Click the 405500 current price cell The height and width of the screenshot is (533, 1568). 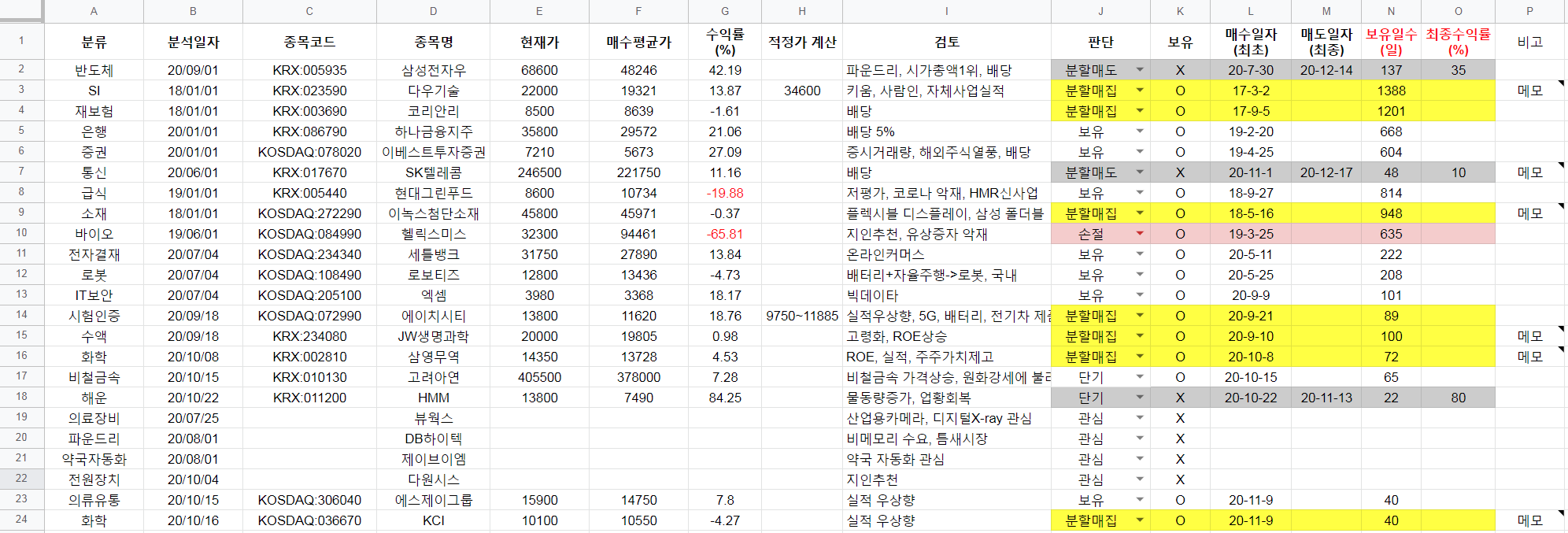[539, 377]
